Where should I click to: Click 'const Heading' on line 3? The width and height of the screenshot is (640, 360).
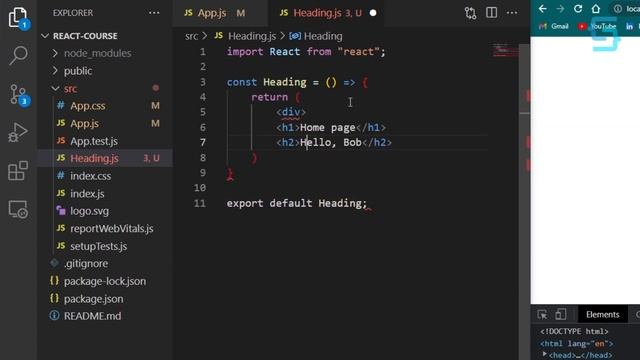point(266,82)
